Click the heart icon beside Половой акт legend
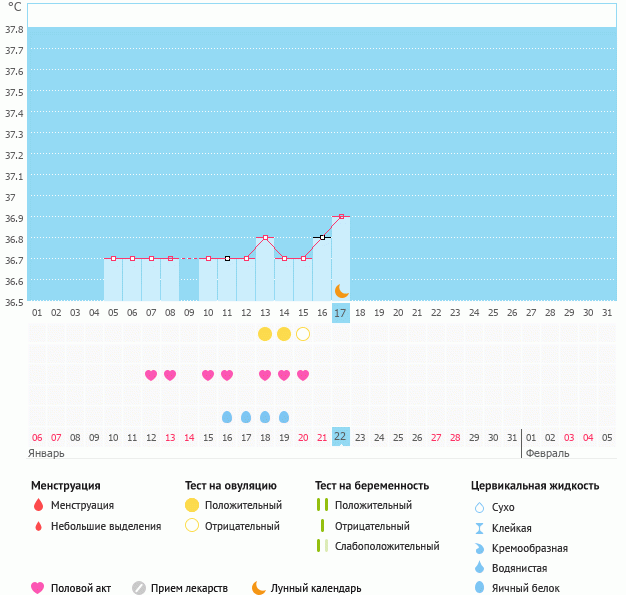Viewport: 626px width, 595px height. [x=38, y=588]
